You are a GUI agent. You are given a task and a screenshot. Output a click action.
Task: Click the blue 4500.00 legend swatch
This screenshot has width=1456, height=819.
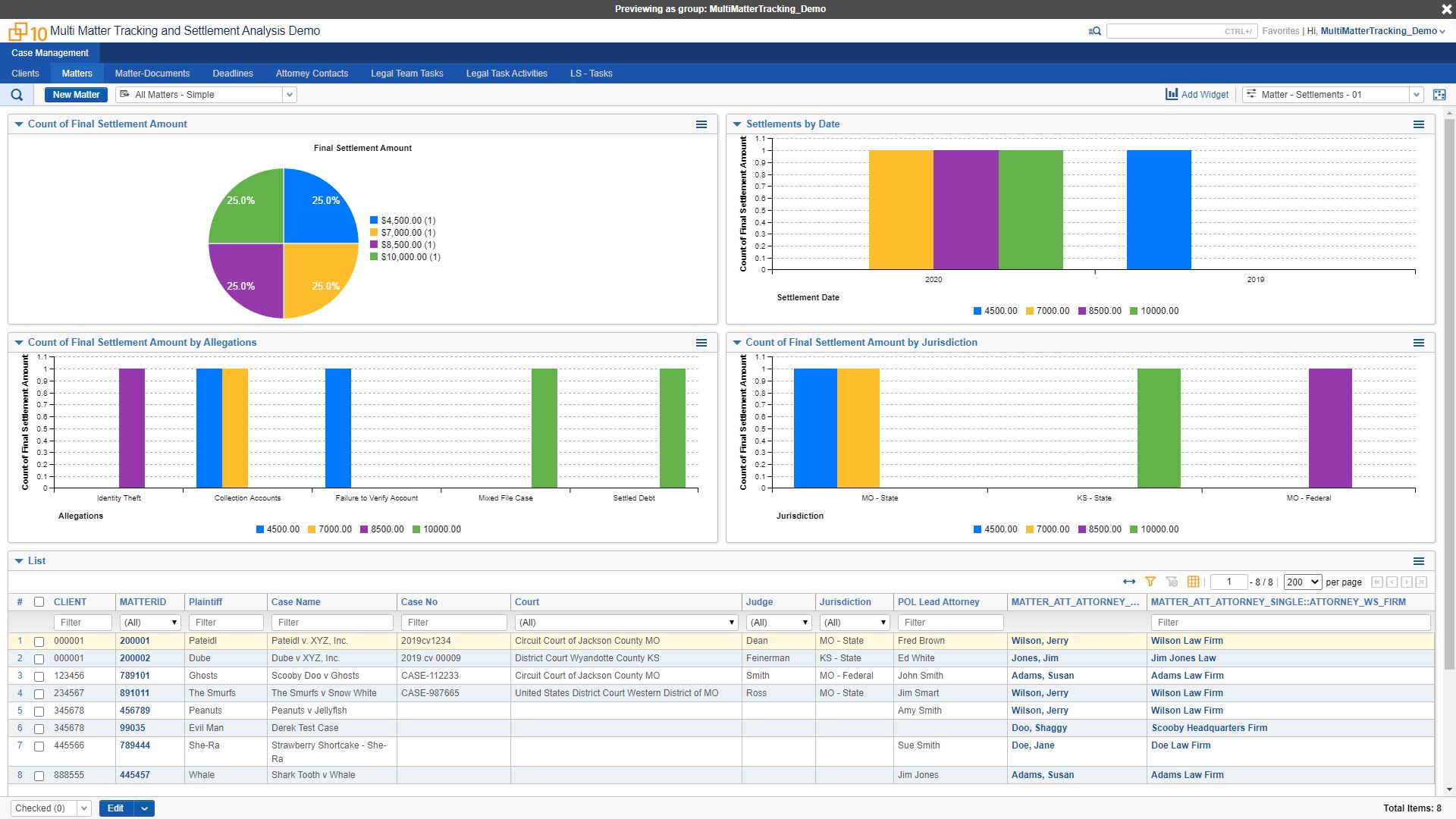tap(977, 311)
